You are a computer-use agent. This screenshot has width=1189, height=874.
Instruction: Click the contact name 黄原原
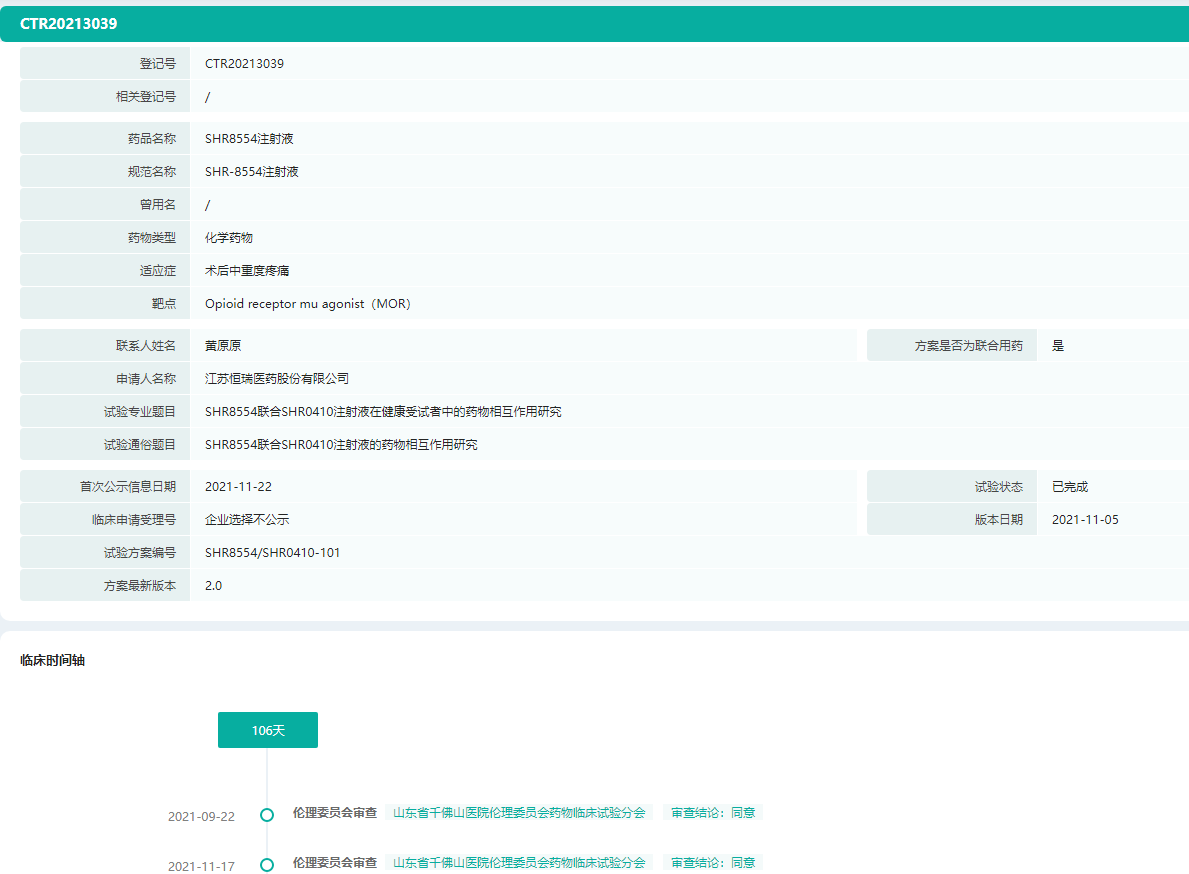click(223, 346)
